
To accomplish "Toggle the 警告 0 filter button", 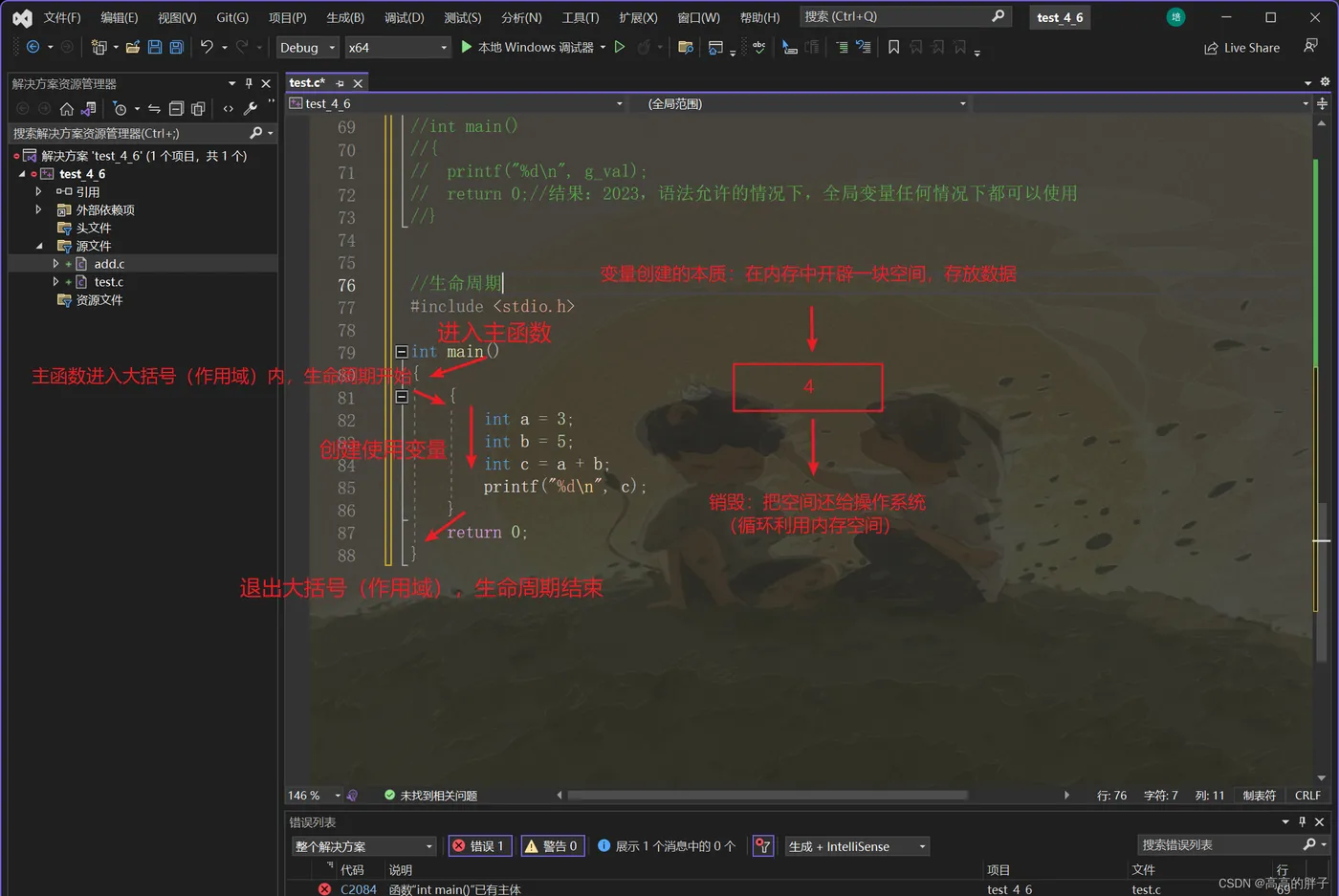I will 552,846.
